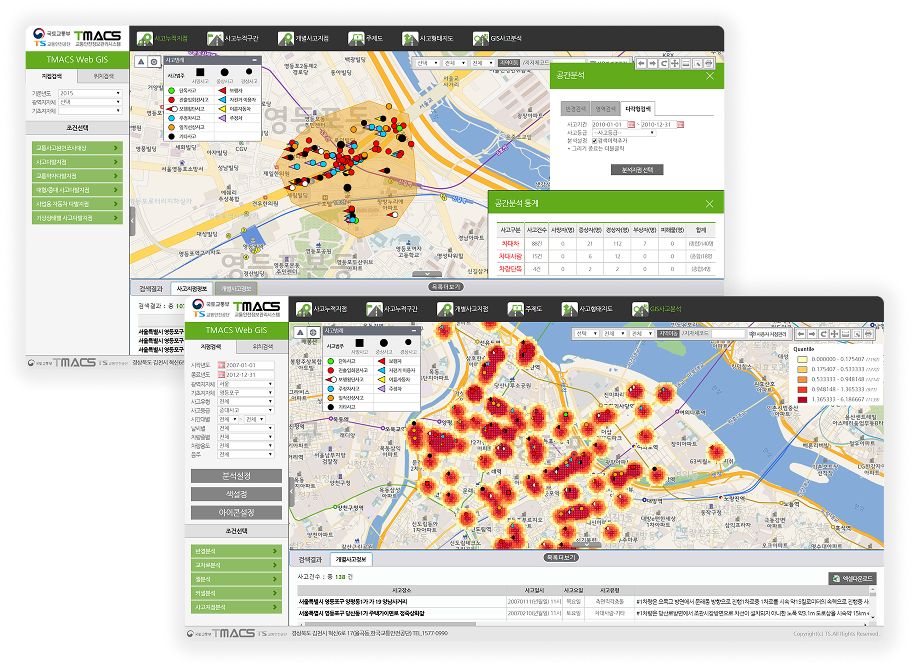Screen dimensions: 913x669
Task: Close the 공간분석 통계 panel
Action: coord(710,202)
